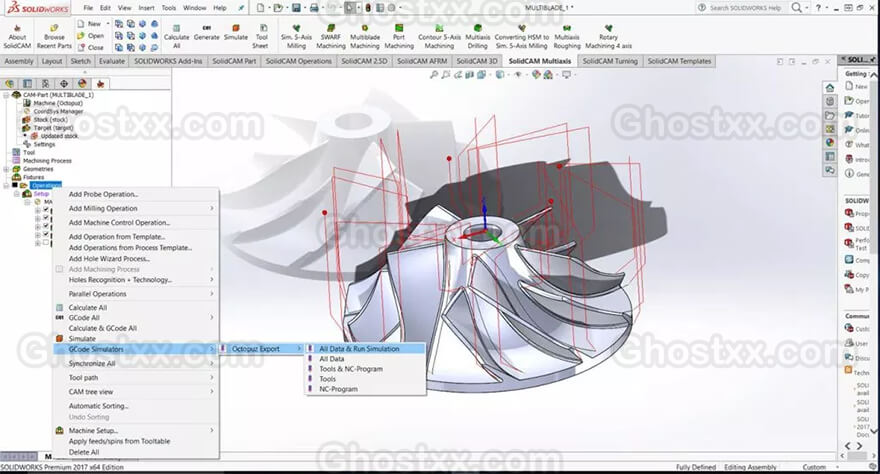Image resolution: width=880 pixels, height=474 pixels.
Task: Collapse the Operations tree node
Action: click(x=6, y=185)
